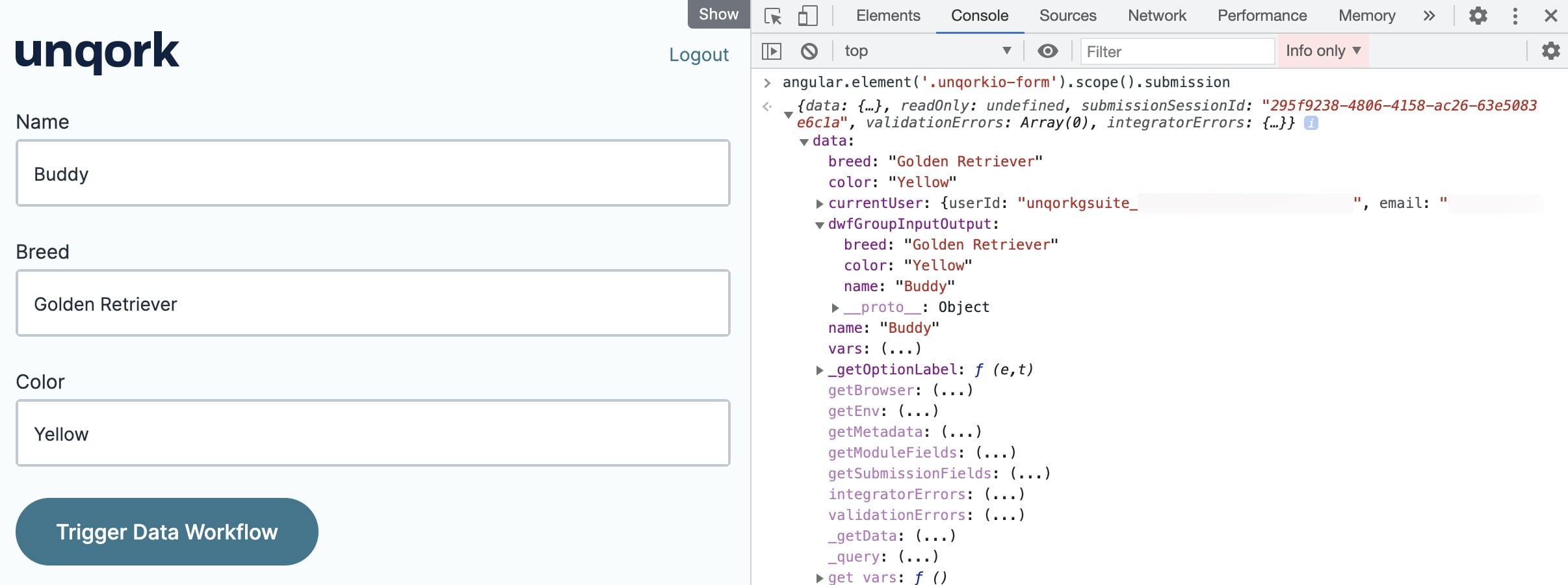Collapse the data object node
1568x585 pixels.
point(804,142)
